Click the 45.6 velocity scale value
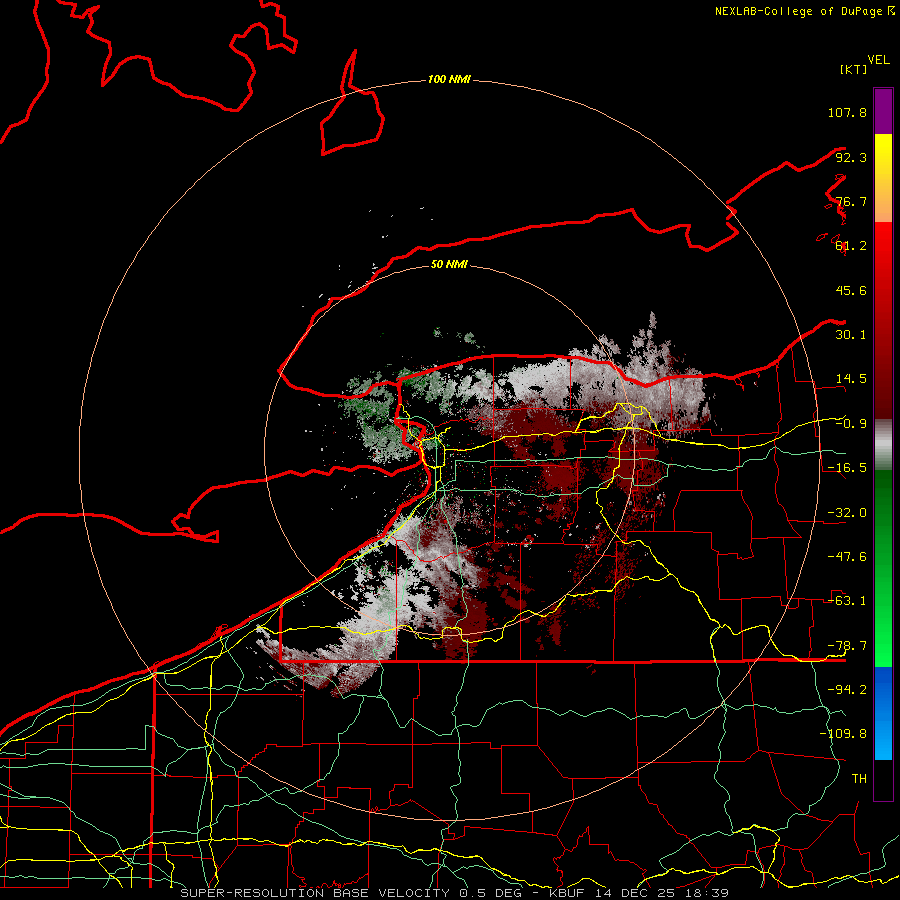The height and width of the screenshot is (900, 900). click(x=851, y=290)
